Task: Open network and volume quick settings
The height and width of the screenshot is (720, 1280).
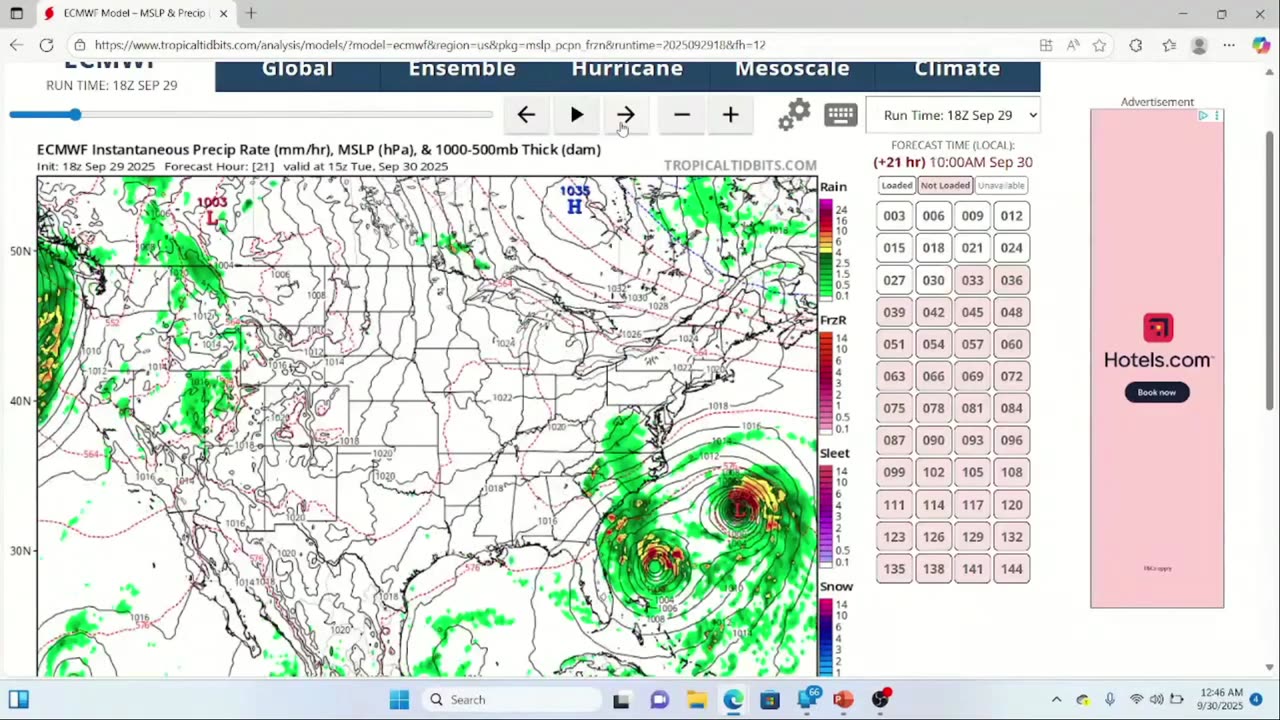Action: point(1156,700)
